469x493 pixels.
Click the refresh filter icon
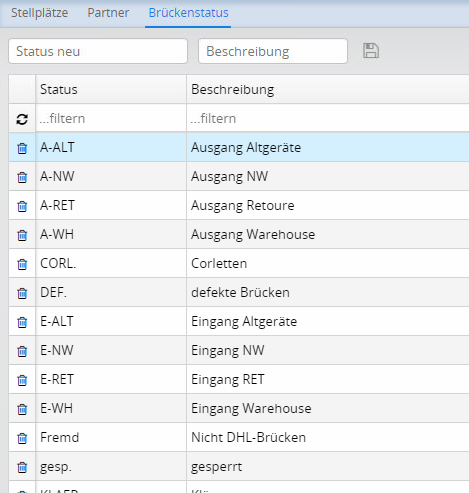point(22,119)
